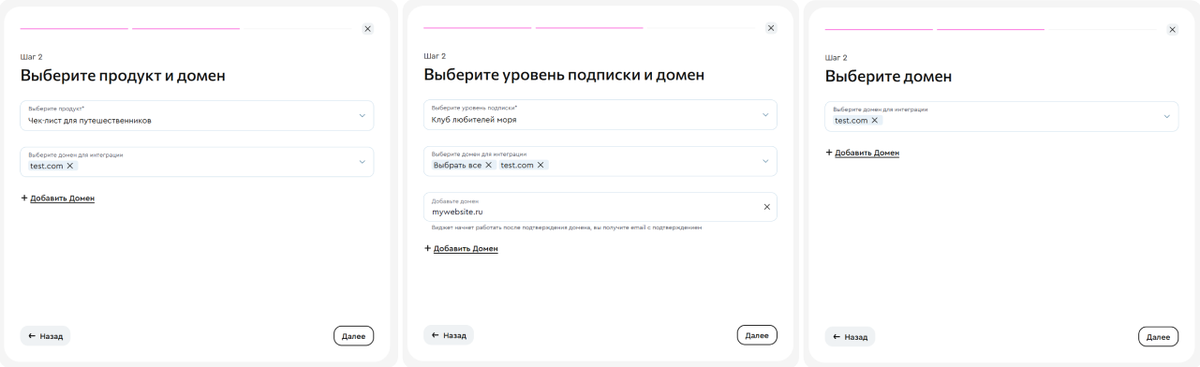Close the 'Выберите домен' dialog
1200x367 pixels.
pyautogui.click(x=1173, y=30)
